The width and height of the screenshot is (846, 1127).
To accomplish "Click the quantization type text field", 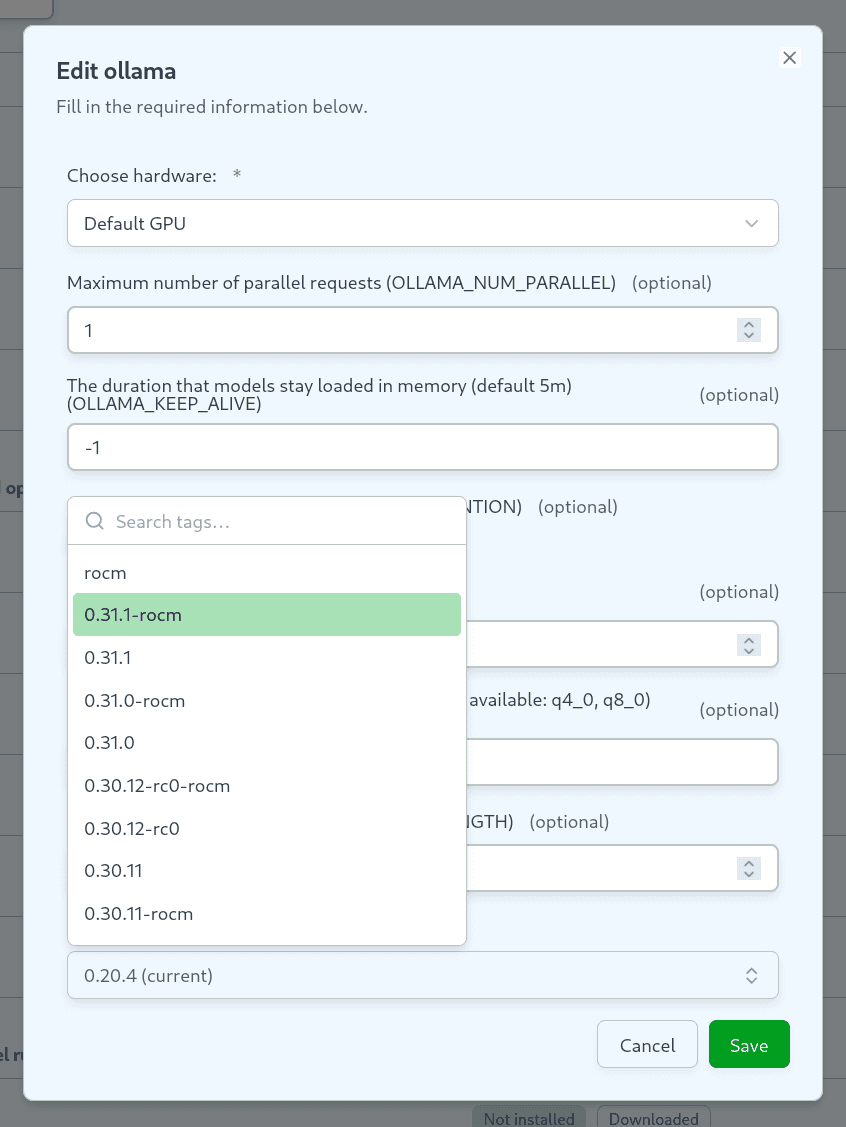I will tap(622, 762).
